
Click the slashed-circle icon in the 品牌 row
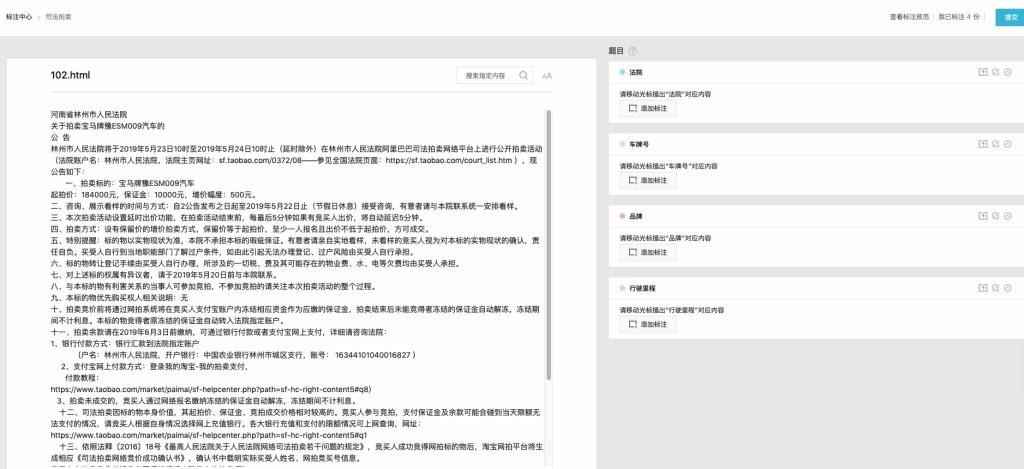click(x=995, y=216)
